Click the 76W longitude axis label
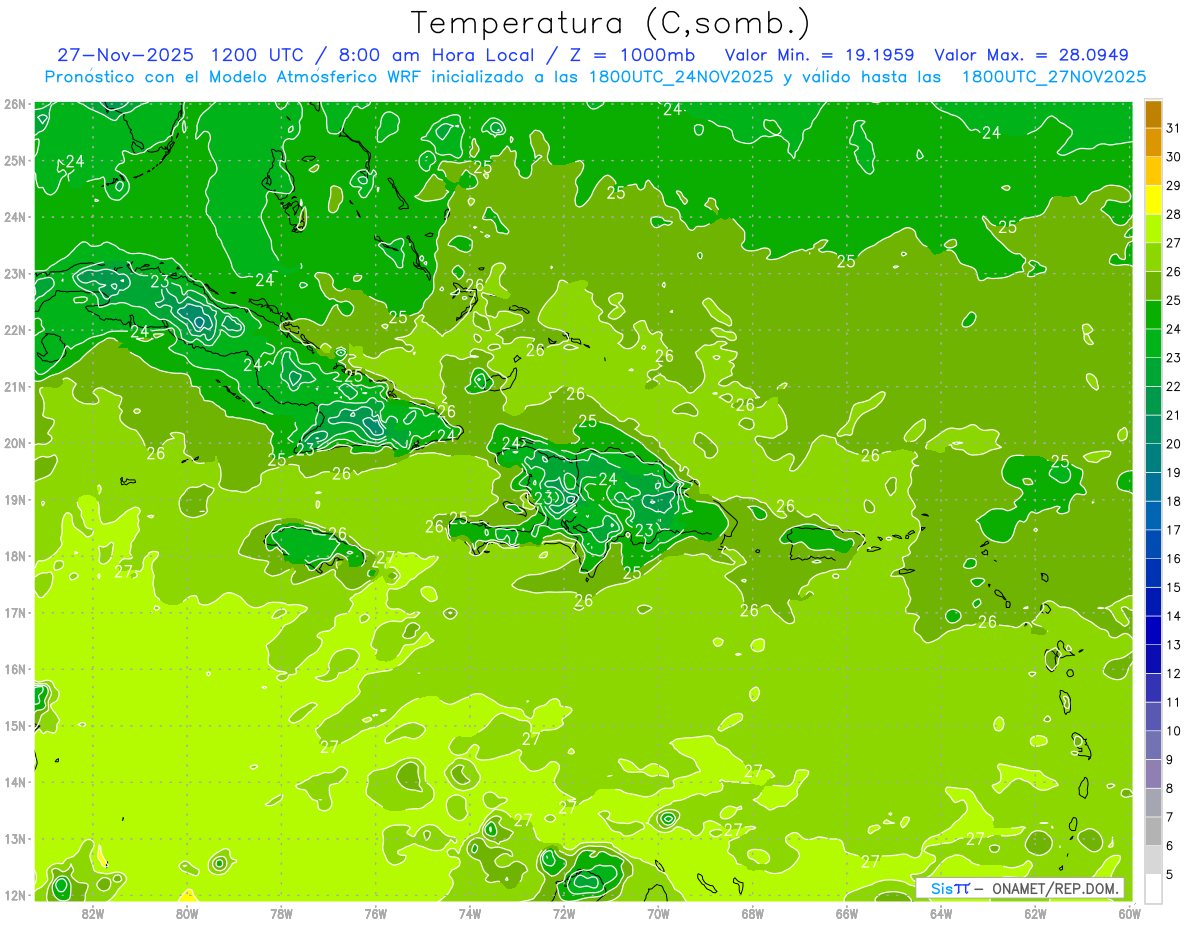The height and width of the screenshot is (927, 1200). [376, 913]
